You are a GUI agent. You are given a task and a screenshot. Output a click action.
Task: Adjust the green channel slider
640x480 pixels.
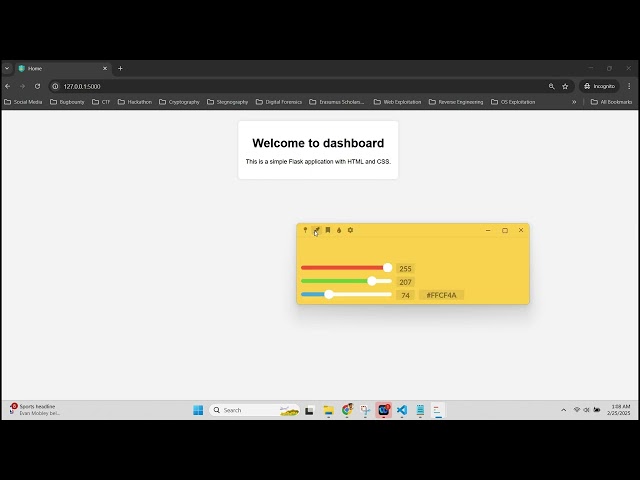[347, 281]
